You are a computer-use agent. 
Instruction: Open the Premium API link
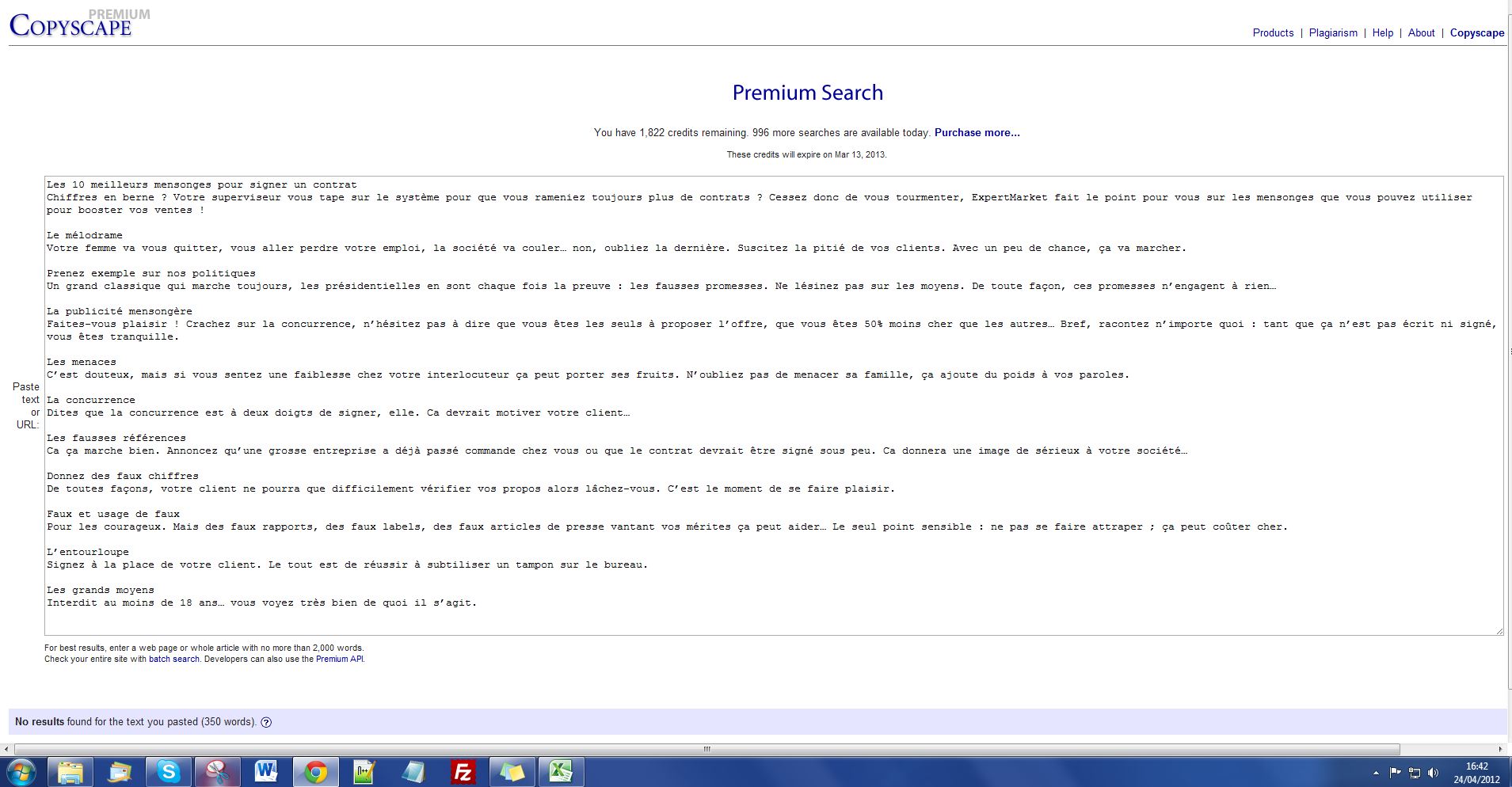click(x=339, y=659)
